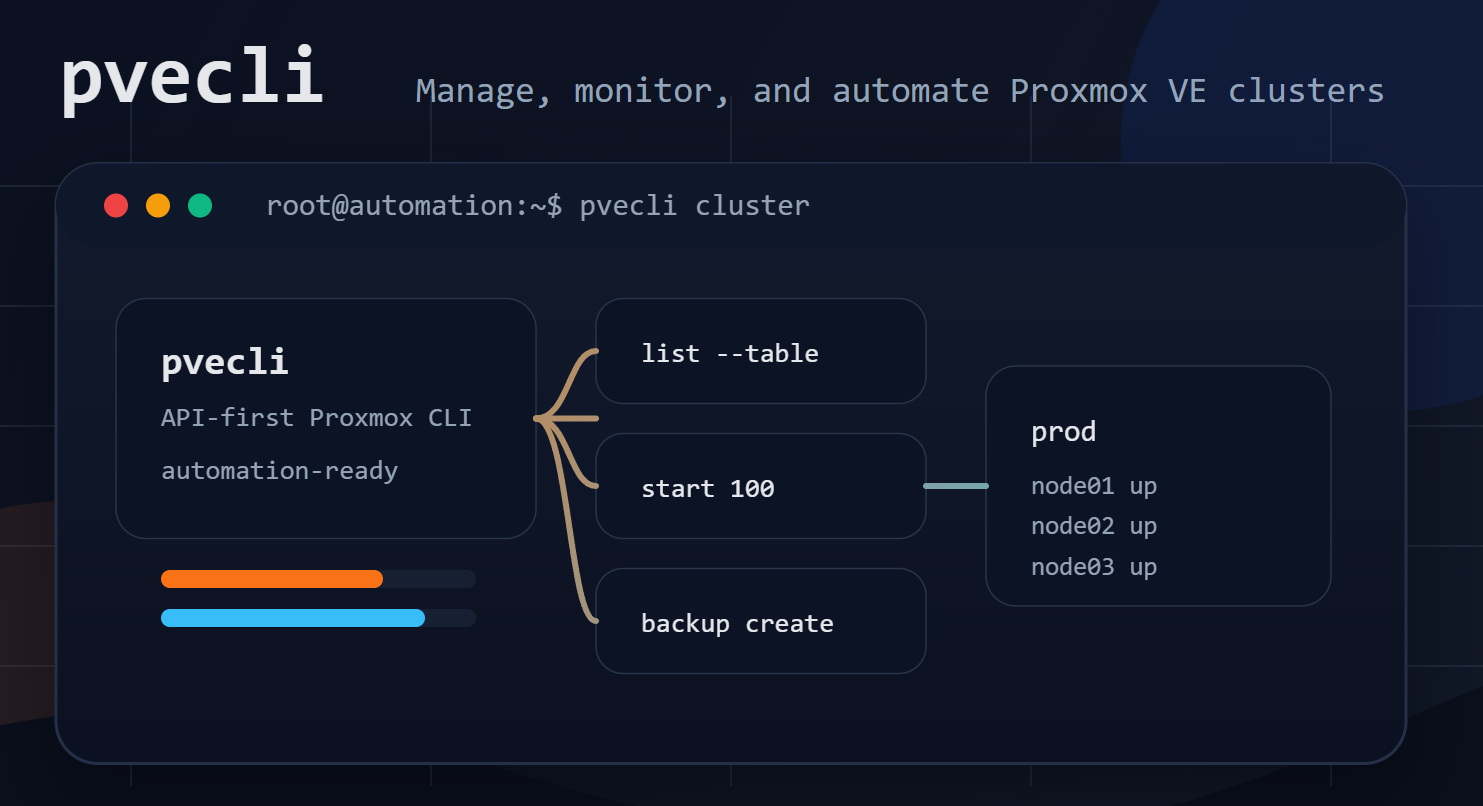Click the red window dot
1483x806 pixels.
[x=116, y=206]
